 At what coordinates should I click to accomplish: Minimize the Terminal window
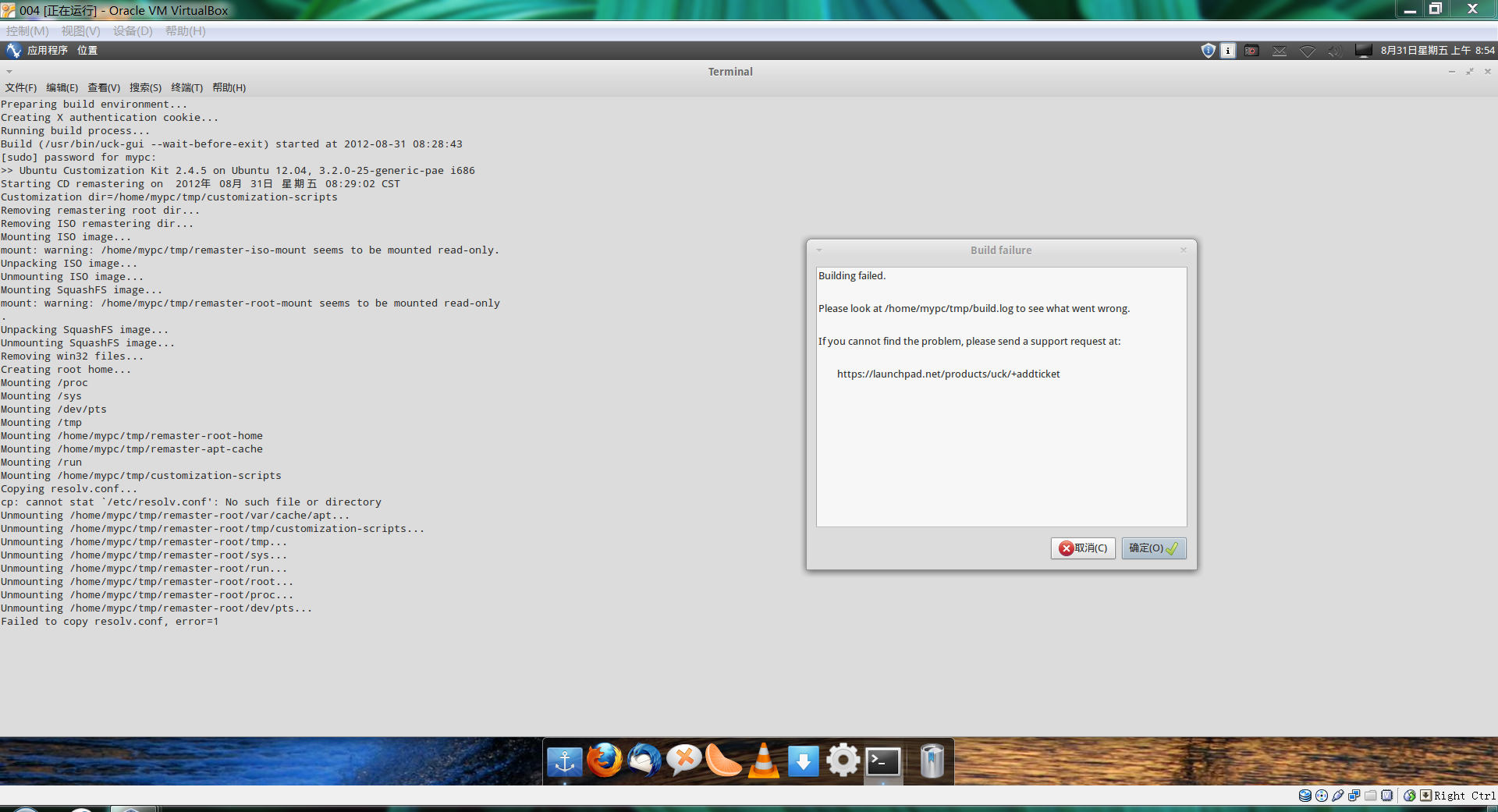(1452, 71)
